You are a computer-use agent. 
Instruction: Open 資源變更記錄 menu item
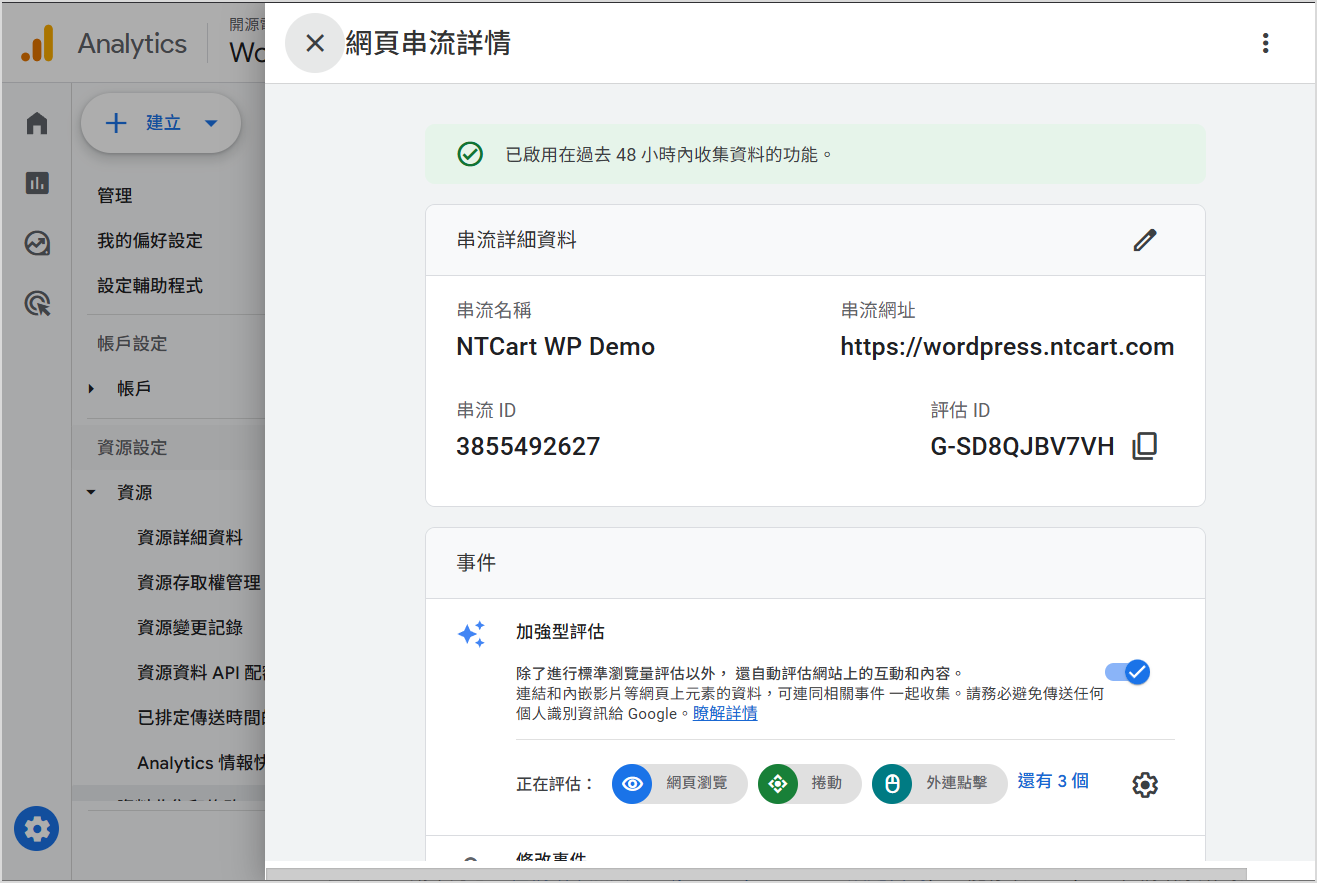pyautogui.click(x=190, y=628)
